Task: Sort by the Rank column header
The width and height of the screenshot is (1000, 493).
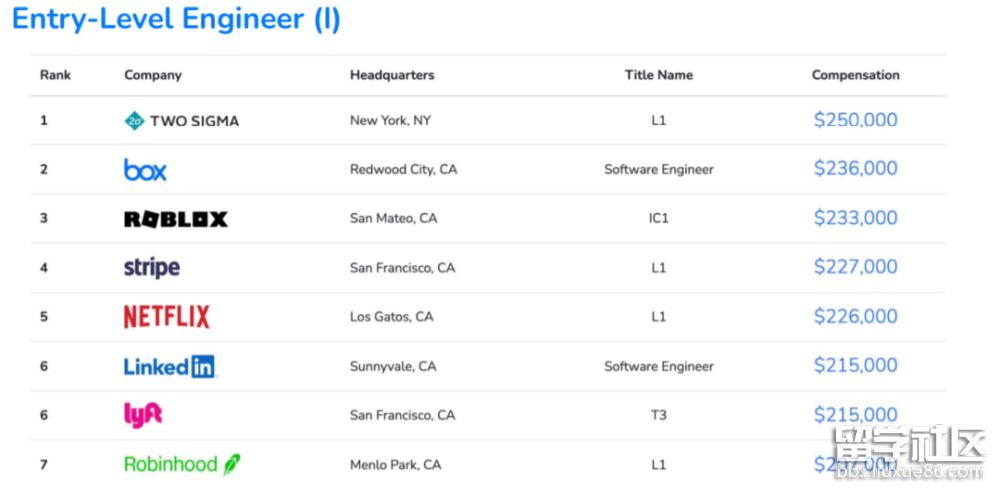Action: click(56, 75)
